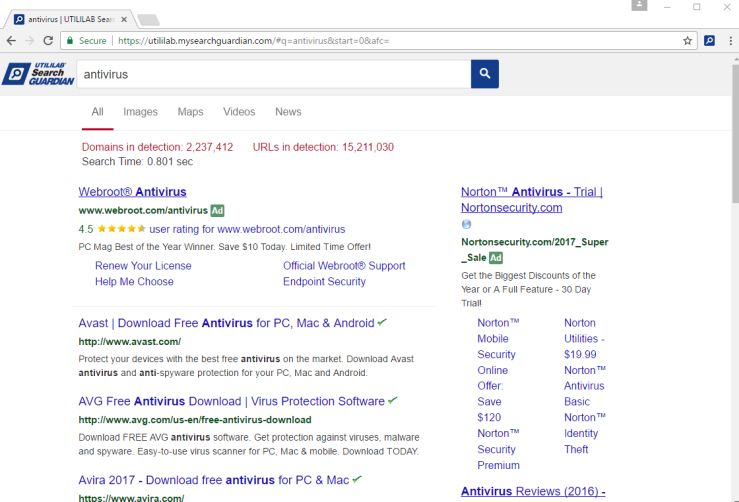The image size is (739, 502).
Task: Select the All results tab
Action: click(98, 112)
